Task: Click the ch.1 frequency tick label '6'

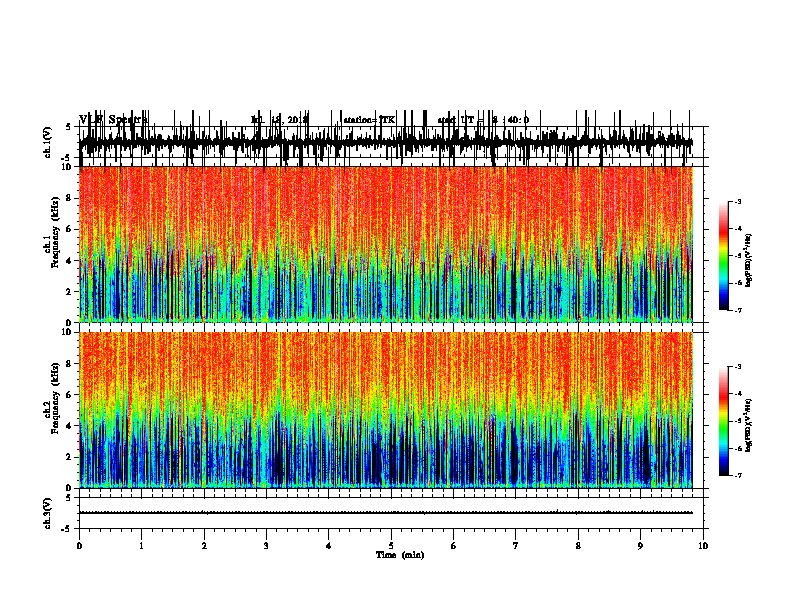Action: 69,229
